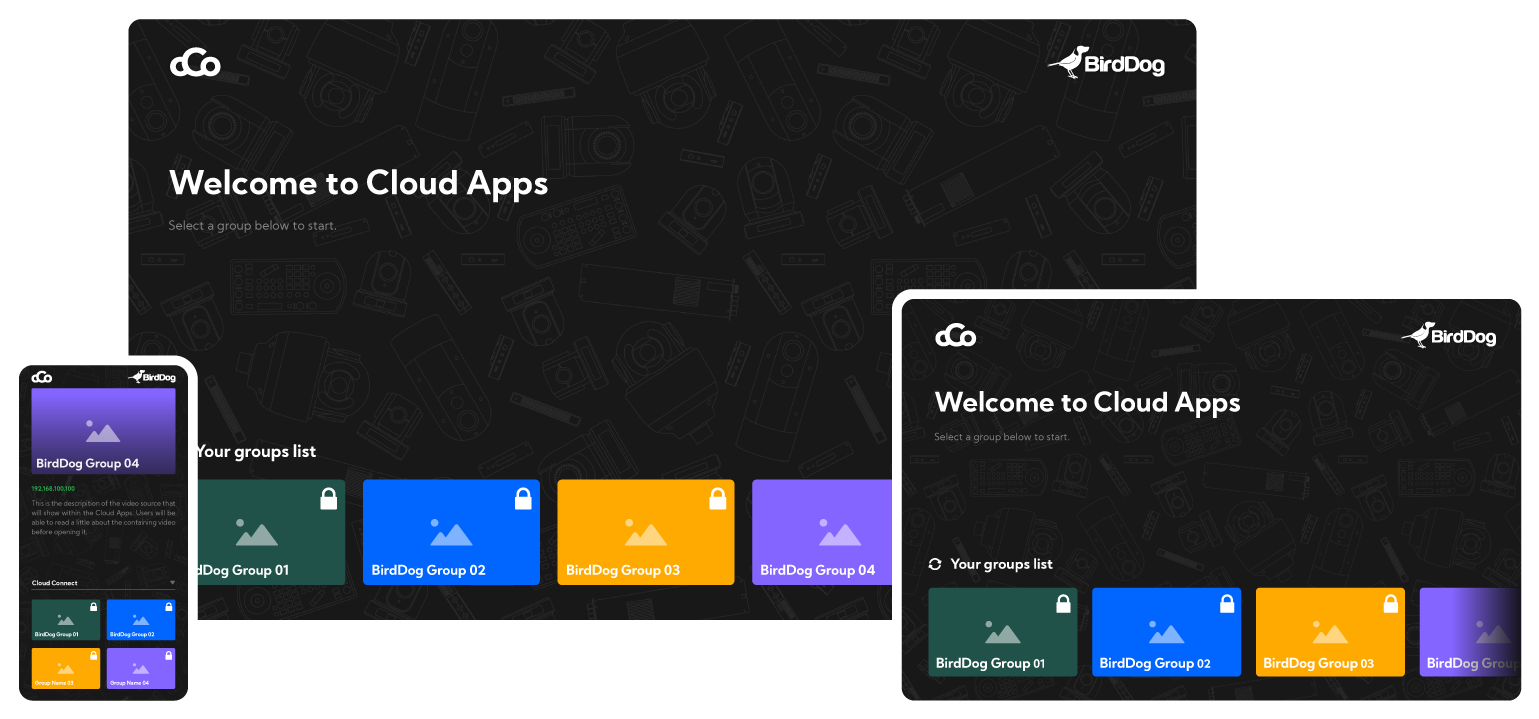Image resolution: width=1539 pixels, height=719 pixels.
Task: Open Group Name 03 label on phone
Action: pyautogui.click(x=55, y=683)
